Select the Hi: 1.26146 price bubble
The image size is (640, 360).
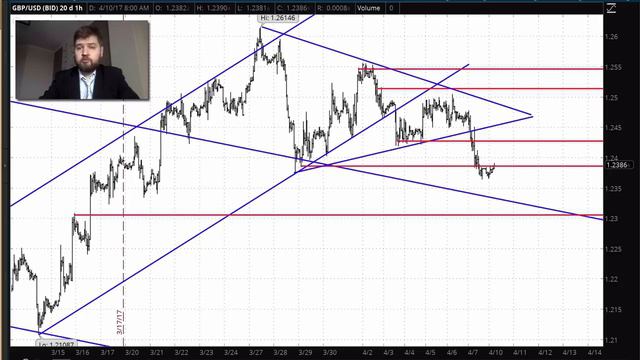point(278,18)
